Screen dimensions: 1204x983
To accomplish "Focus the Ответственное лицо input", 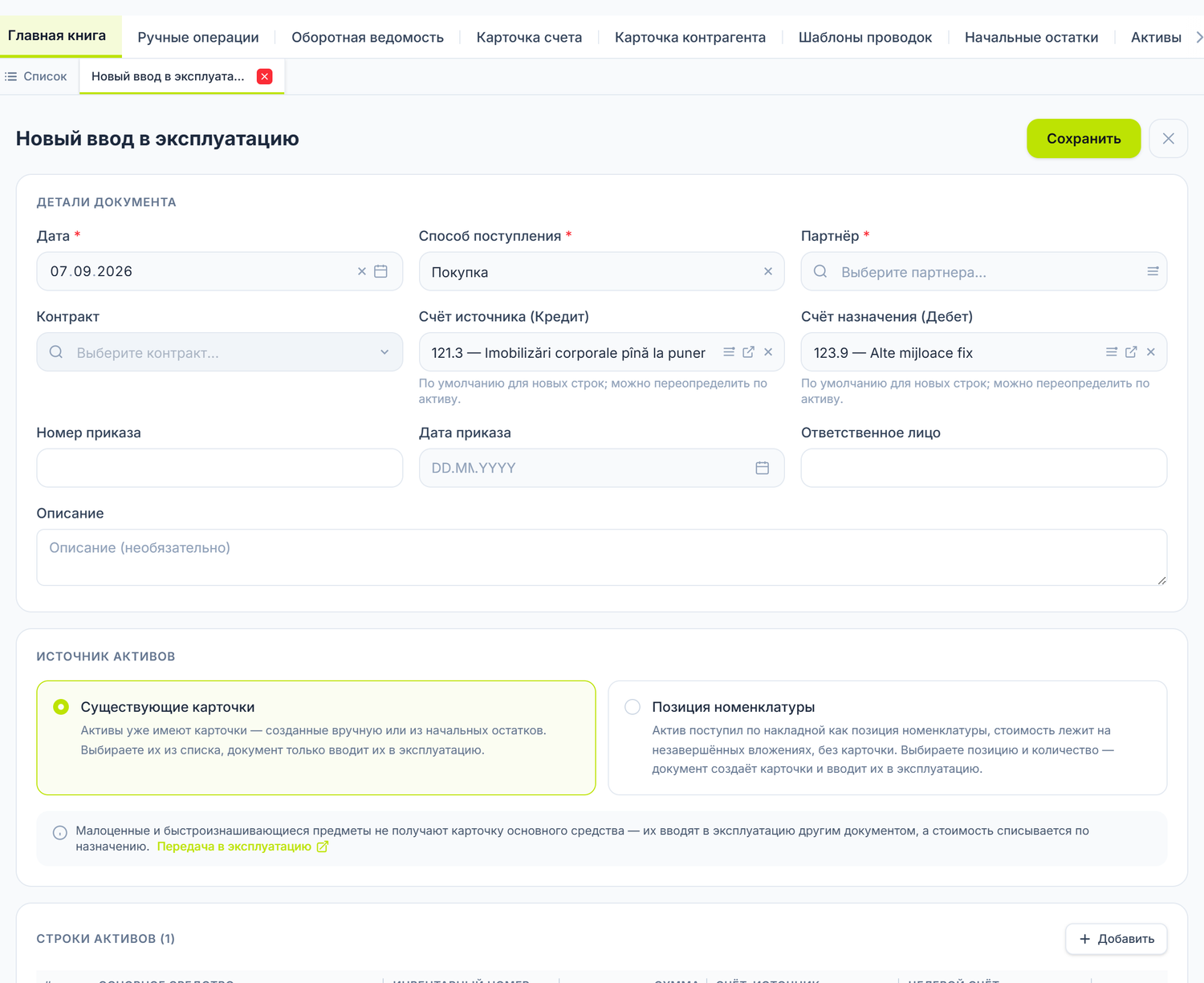I will [x=983, y=468].
